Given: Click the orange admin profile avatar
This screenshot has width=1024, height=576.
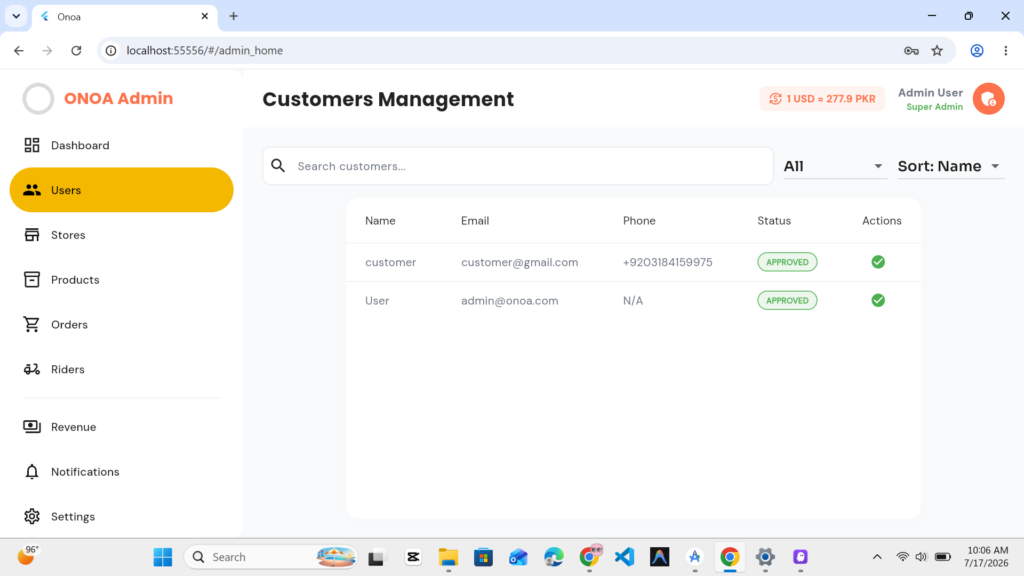Looking at the screenshot, I should 988,99.
